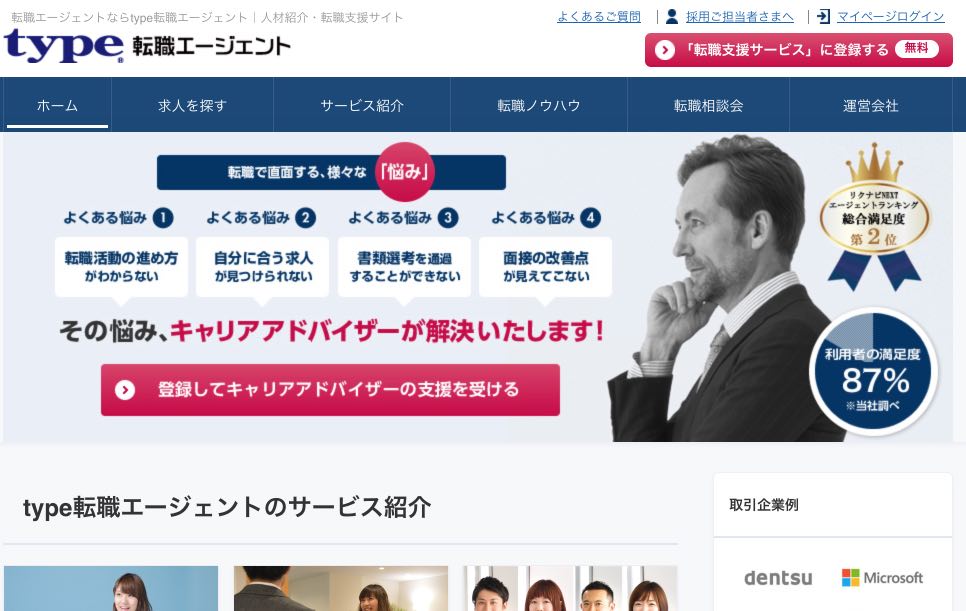The height and width of the screenshot is (611, 966).
Task: Open the よくあるご質問 link
Action: pyautogui.click(x=599, y=17)
